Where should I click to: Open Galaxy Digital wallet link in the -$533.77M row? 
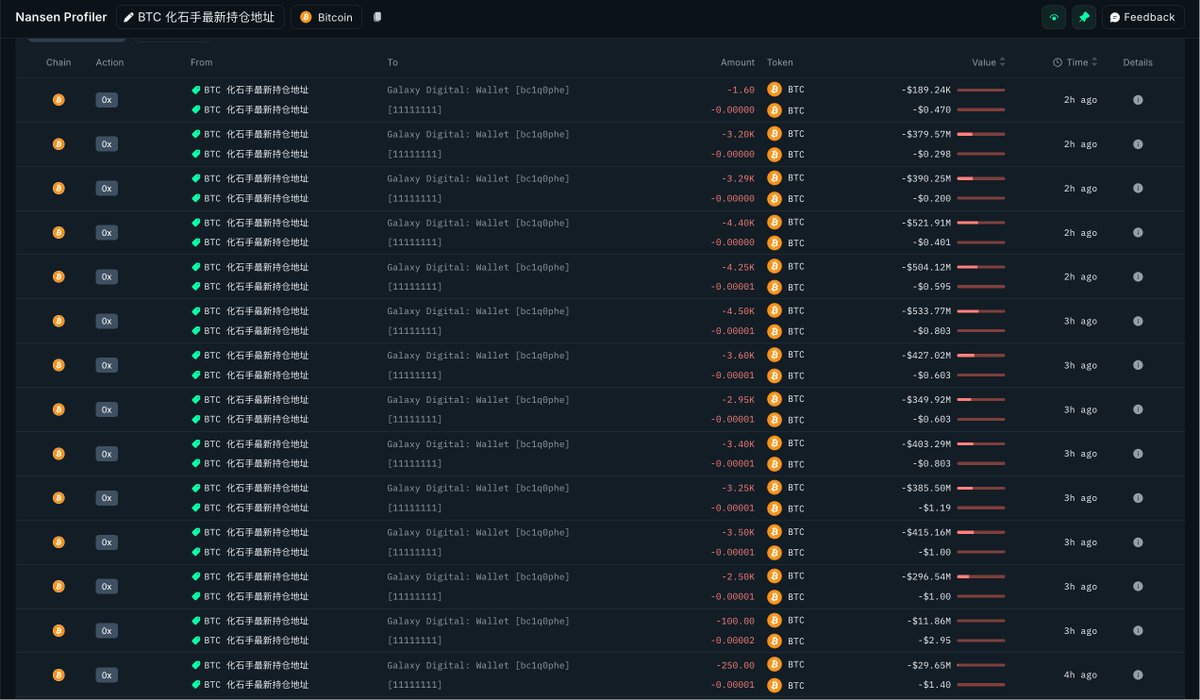point(478,311)
